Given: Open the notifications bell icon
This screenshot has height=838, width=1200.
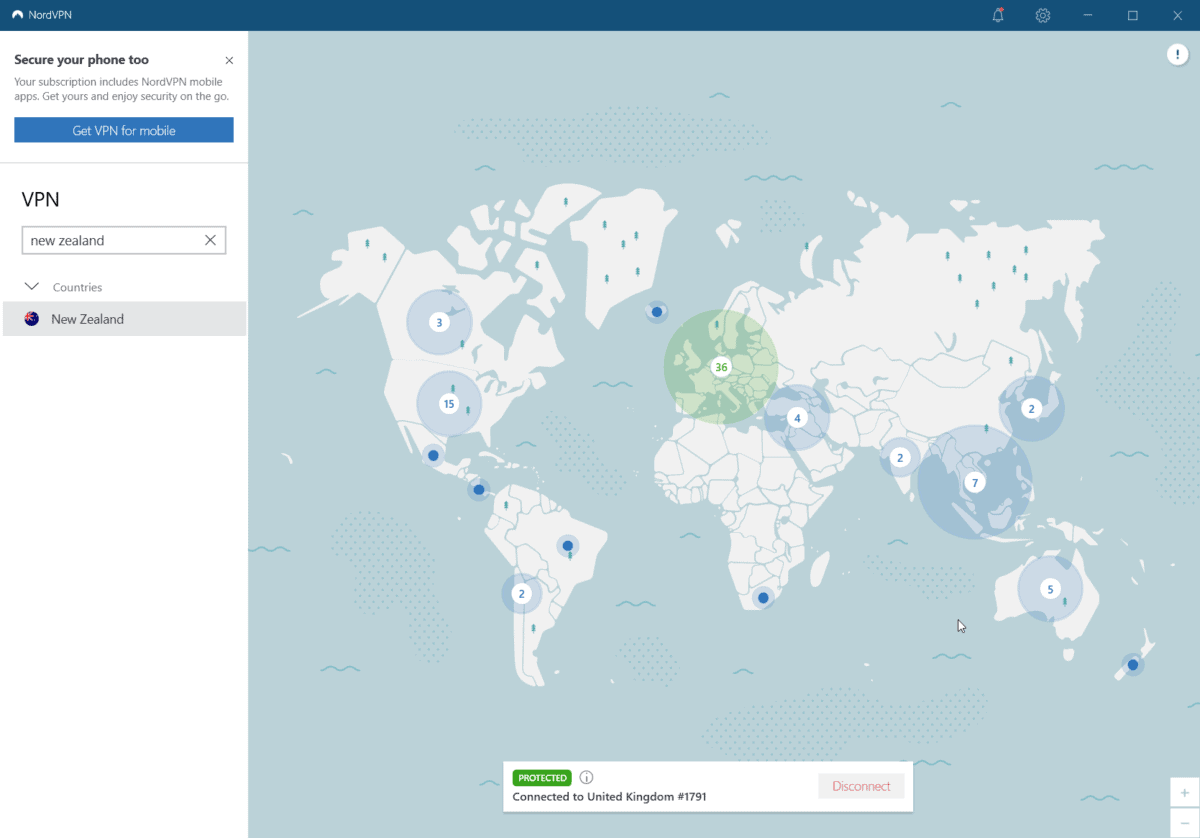Looking at the screenshot, I should [x=998, y=15].
